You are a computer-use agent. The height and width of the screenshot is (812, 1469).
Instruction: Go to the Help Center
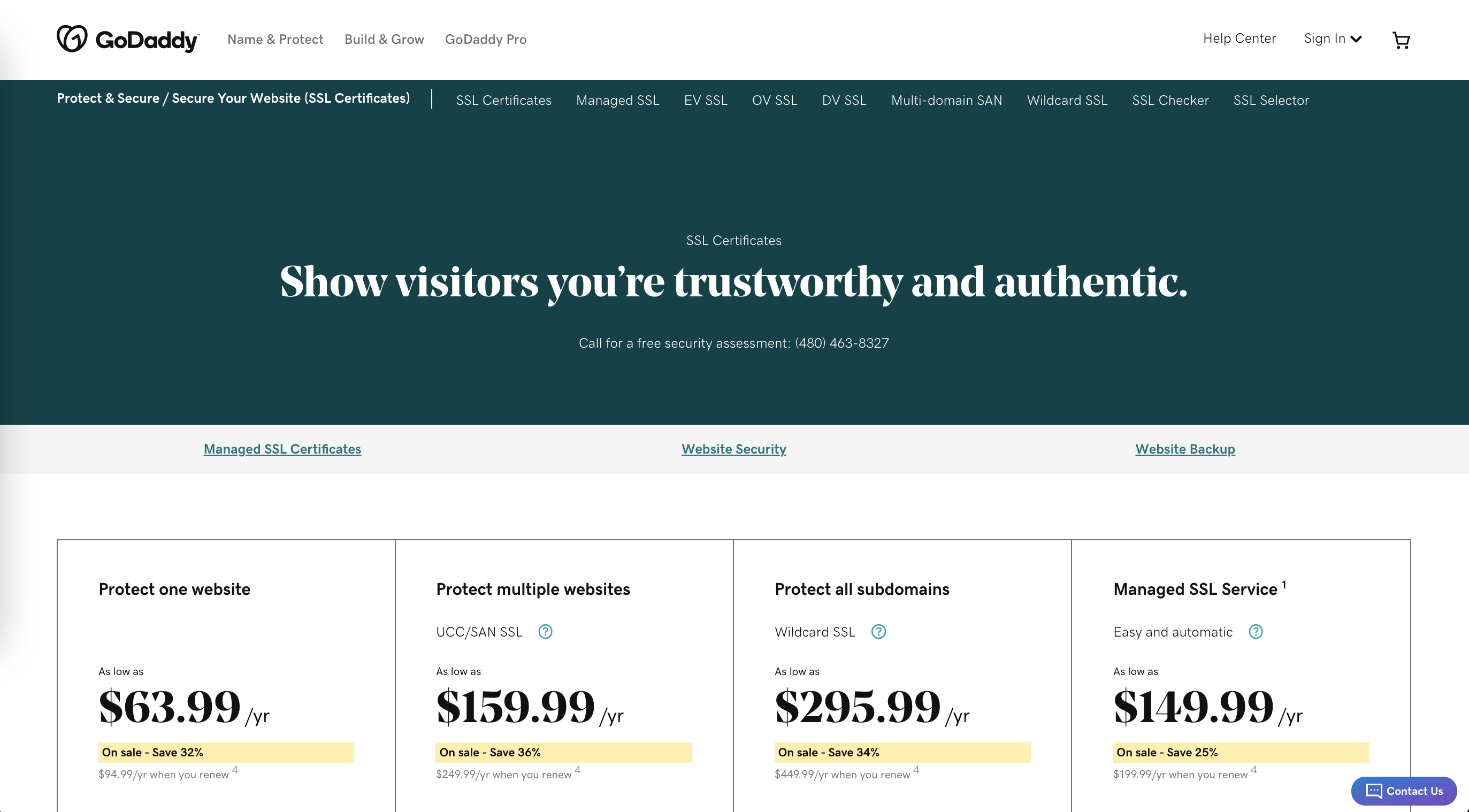click(x=1239, y=38)
